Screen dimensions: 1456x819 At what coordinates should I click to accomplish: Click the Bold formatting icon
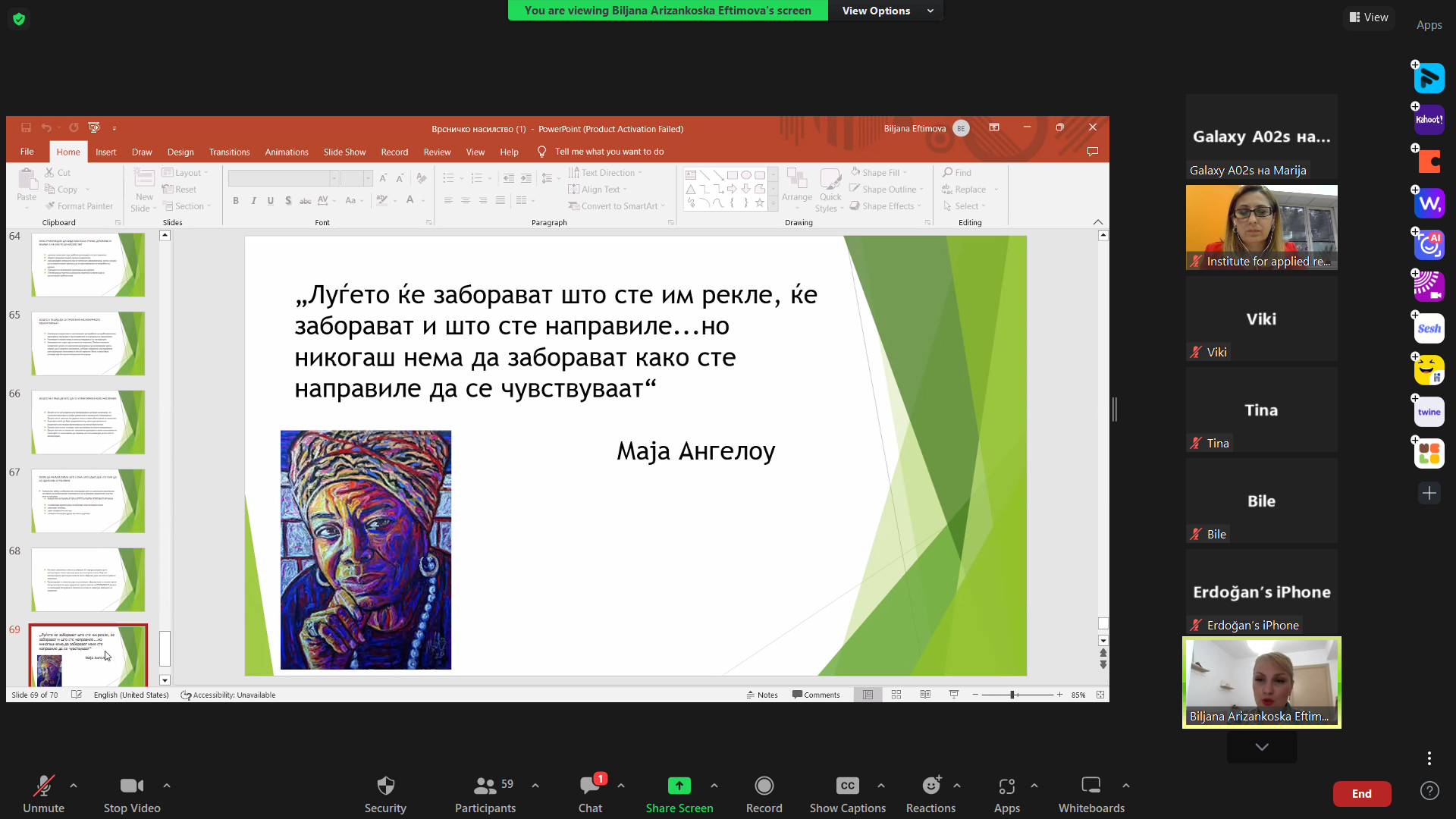pos(235,200)
